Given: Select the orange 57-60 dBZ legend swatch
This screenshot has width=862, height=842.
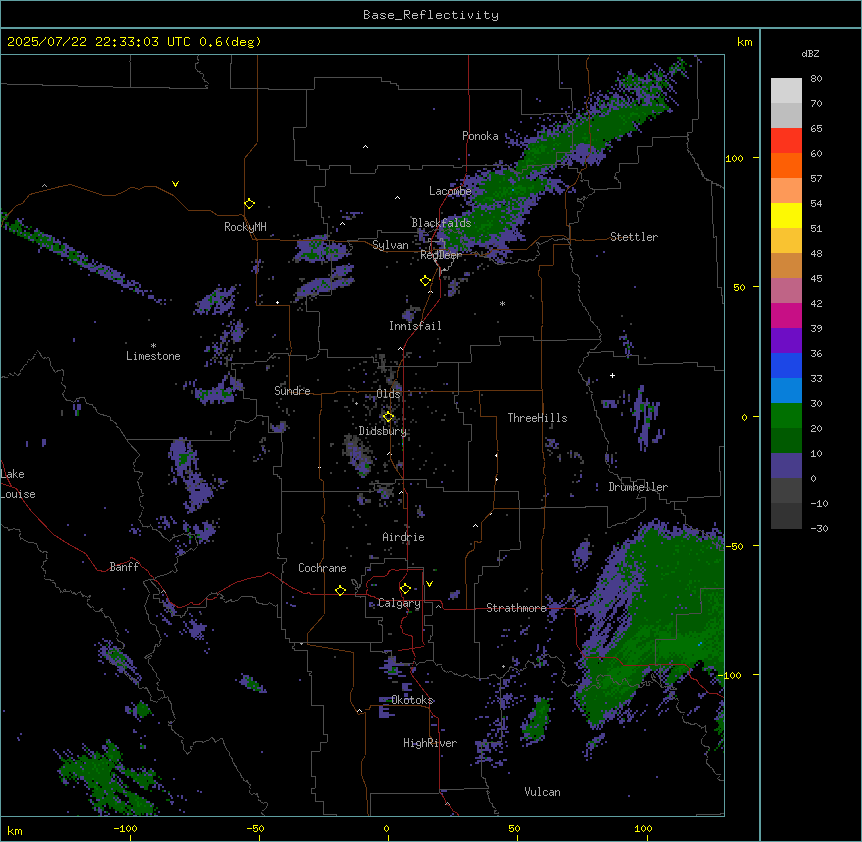Looking at the screenshot, I should (786, 165).
